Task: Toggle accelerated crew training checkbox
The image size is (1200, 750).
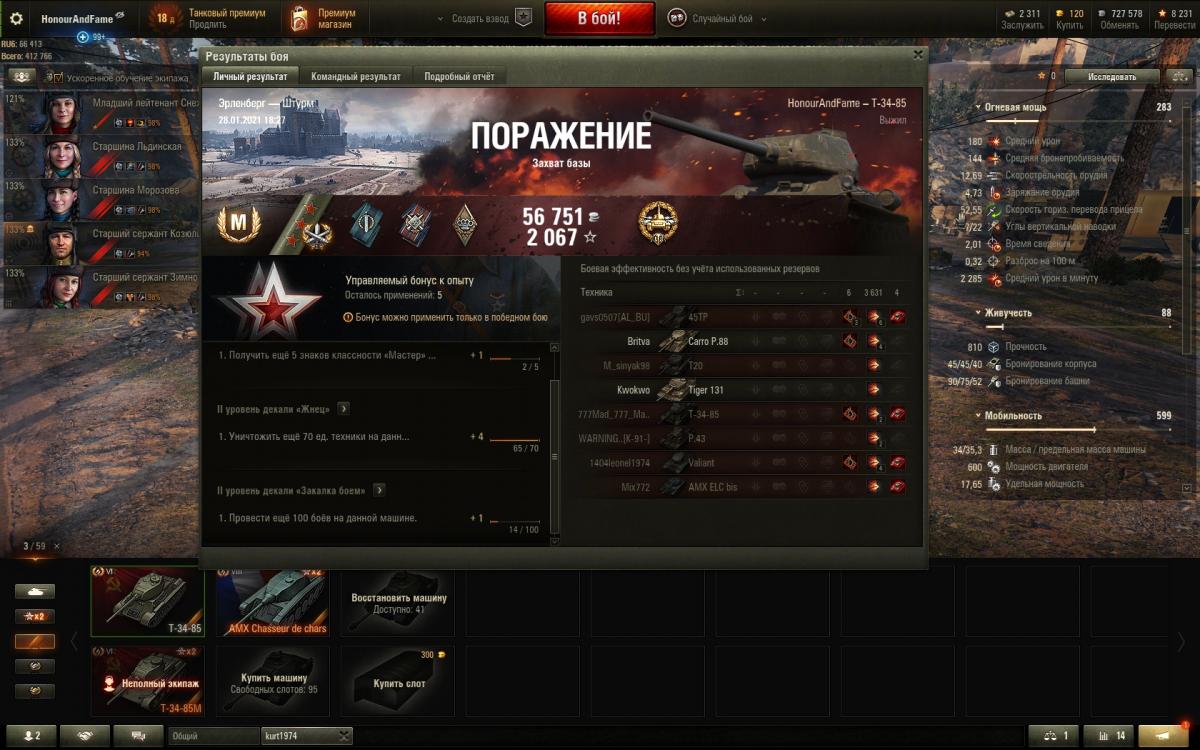Action: click(58, 77)
